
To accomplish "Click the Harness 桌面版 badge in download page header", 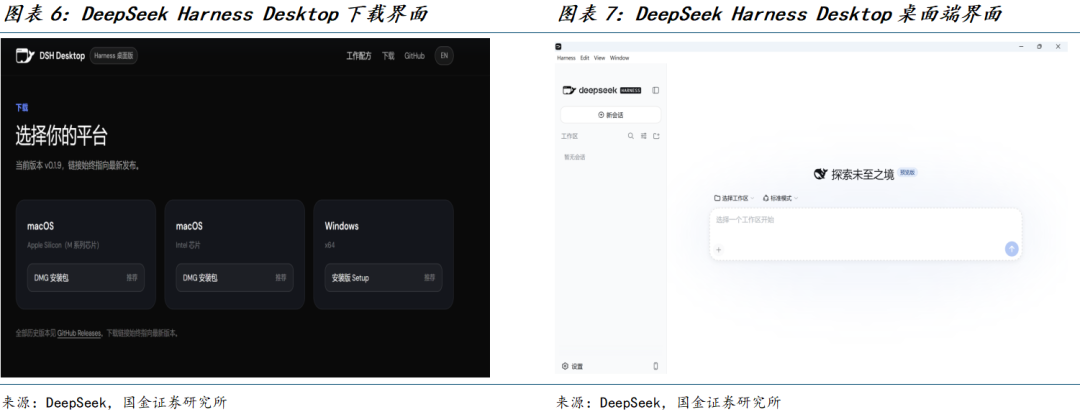I will pyautogui.click(x=114, y=56).
